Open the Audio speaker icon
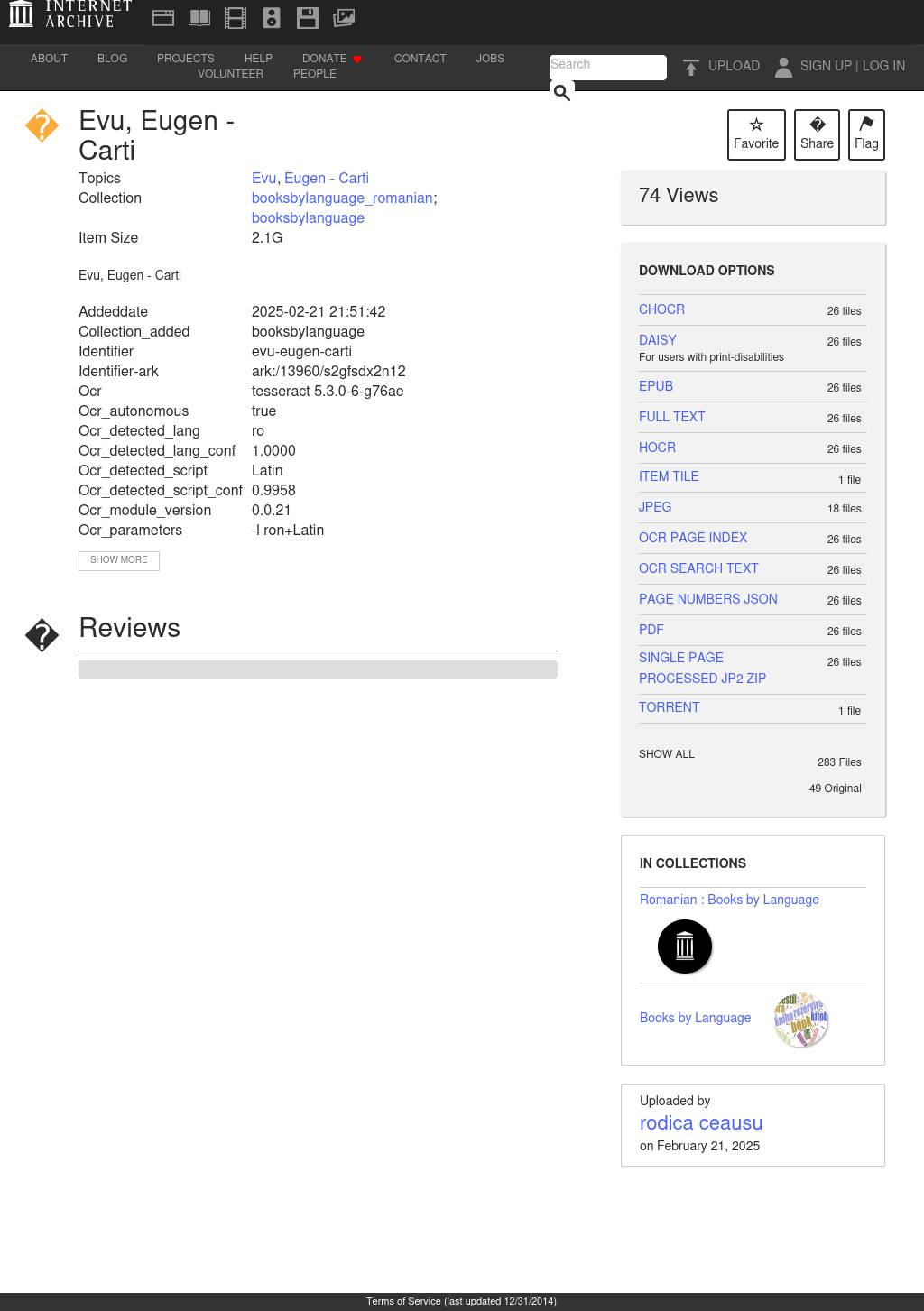The width and height of the screenshot is (924, 1311). coord(272,18)
